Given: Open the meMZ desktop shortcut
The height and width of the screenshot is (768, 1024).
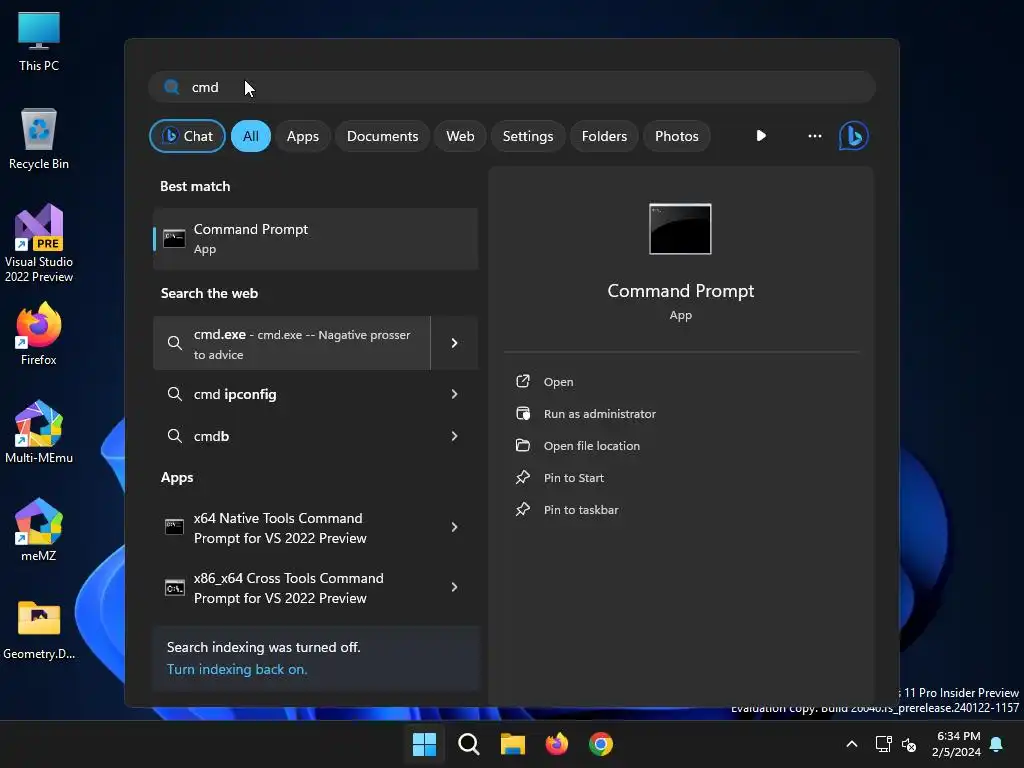Looking at the screenshot, I should point(39,530).
